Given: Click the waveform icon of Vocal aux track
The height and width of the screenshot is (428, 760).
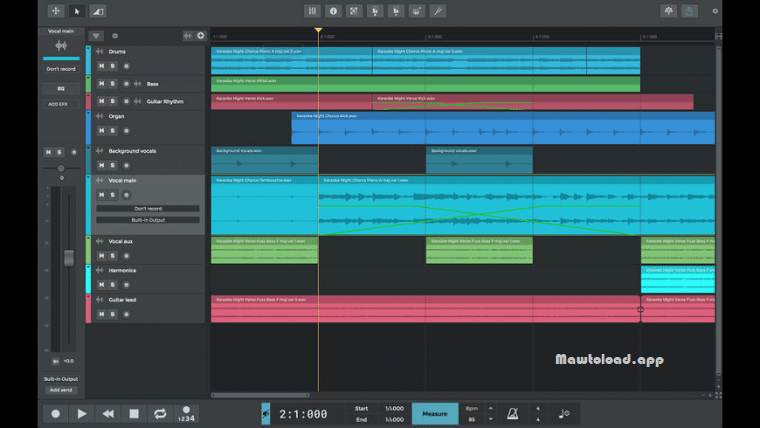Looking at the screenshot, I should (x=99, y=241).
